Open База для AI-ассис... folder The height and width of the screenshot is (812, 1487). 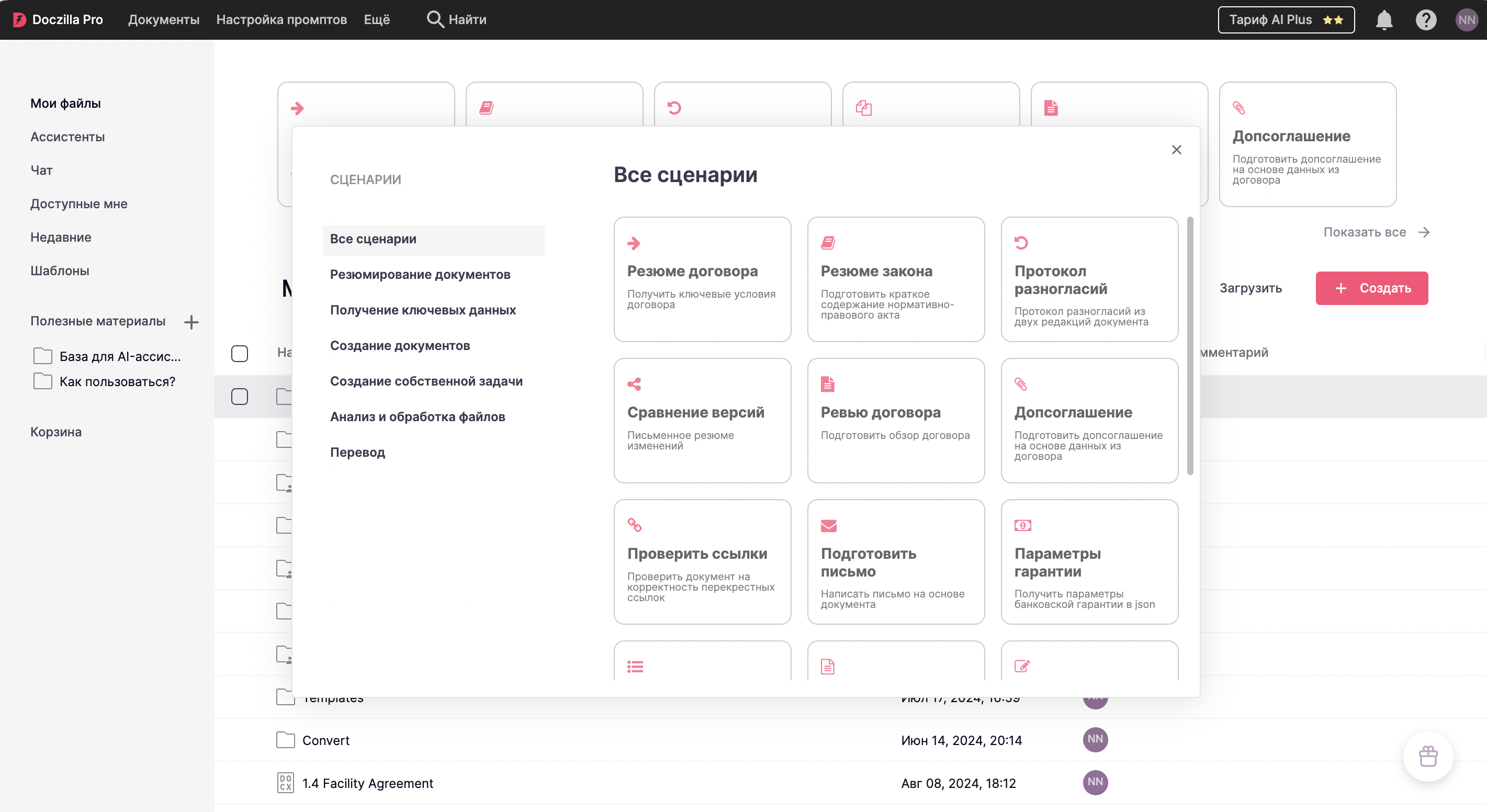click(x=107, y=356)
